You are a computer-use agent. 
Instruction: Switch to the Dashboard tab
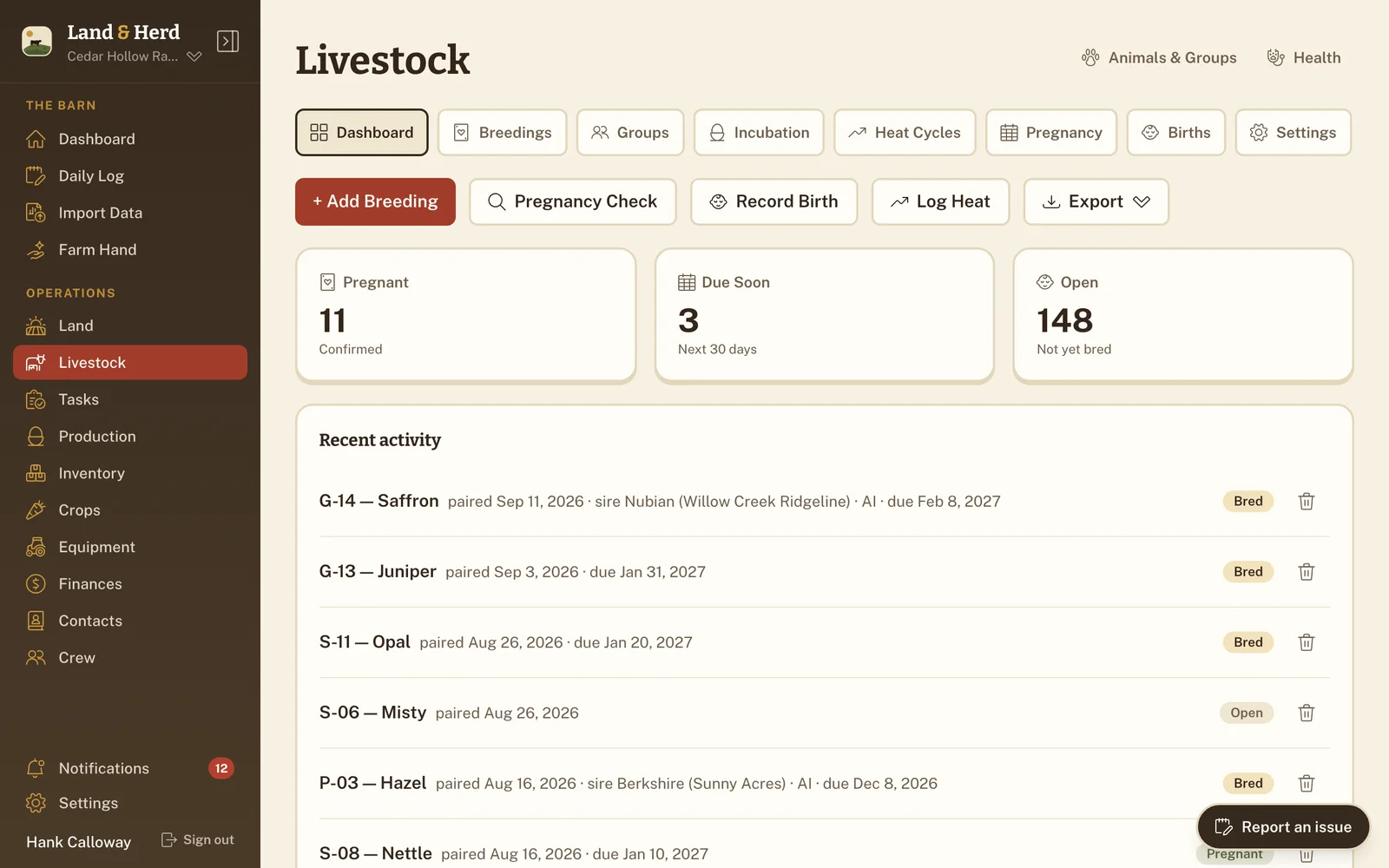tap(362, 132)
